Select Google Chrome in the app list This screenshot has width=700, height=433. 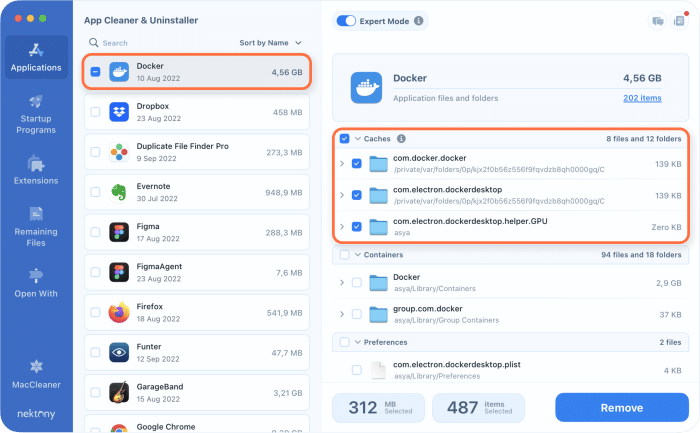tap(197, 424)
